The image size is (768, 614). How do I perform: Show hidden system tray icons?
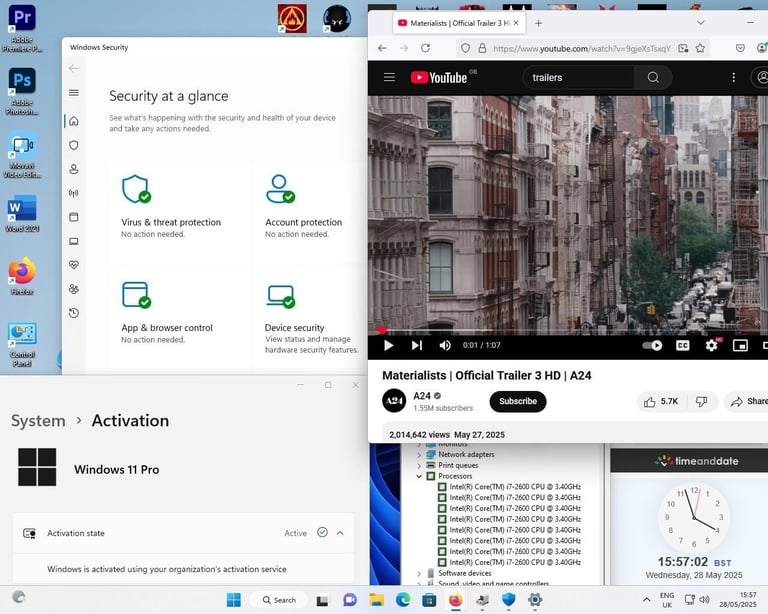click(647, 600)
